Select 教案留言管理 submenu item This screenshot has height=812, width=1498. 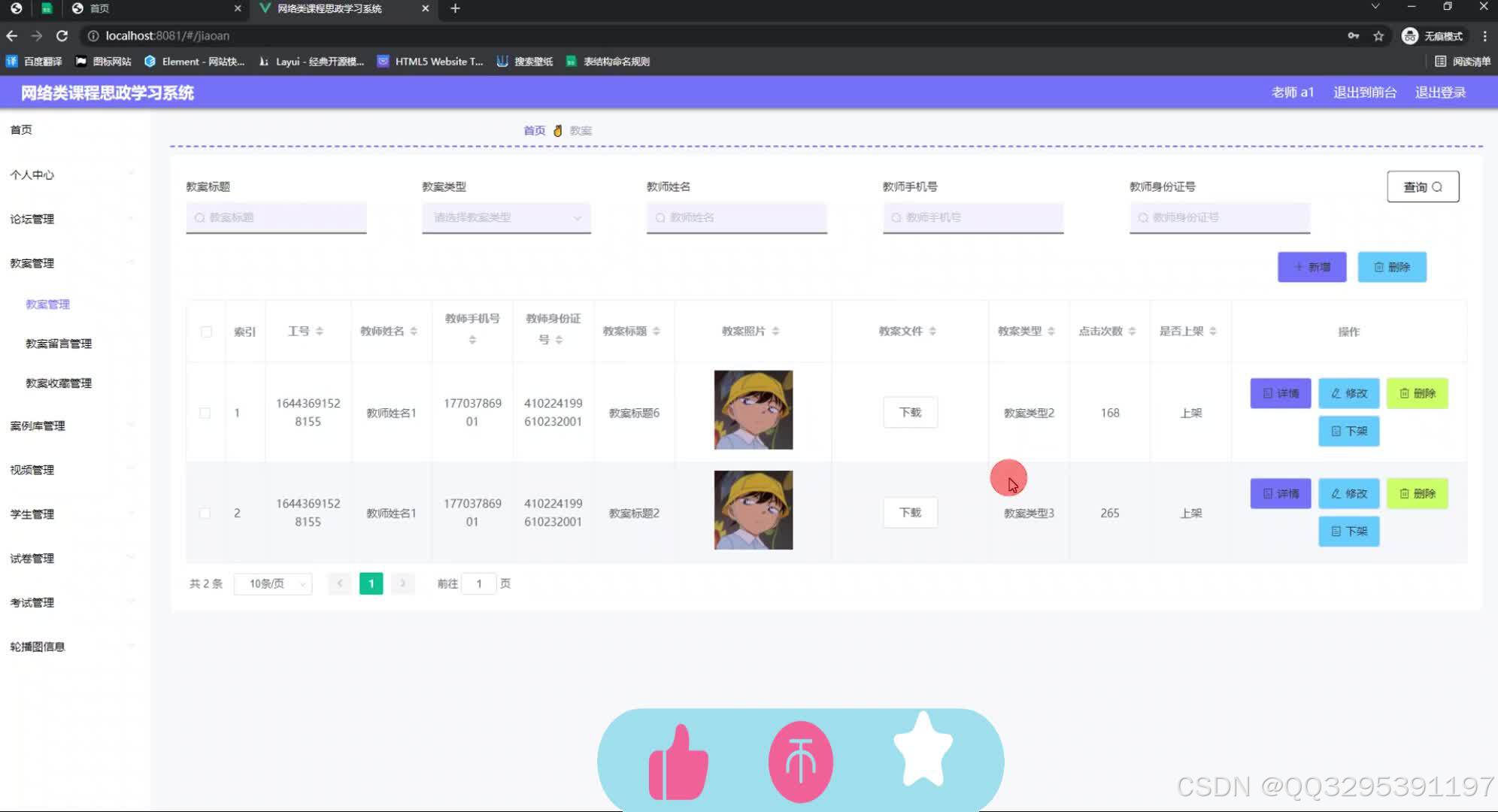coord(59,344)
